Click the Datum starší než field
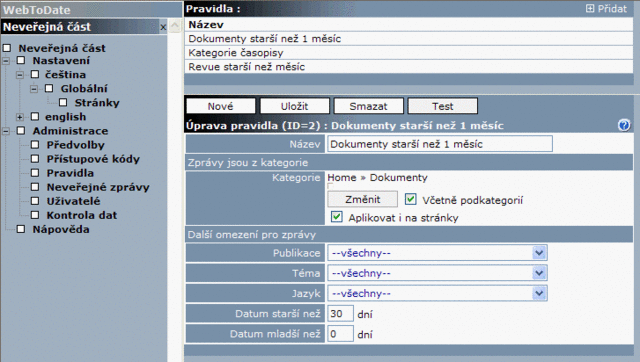Viewport: 640px width, 362px height. pos(340,313)
